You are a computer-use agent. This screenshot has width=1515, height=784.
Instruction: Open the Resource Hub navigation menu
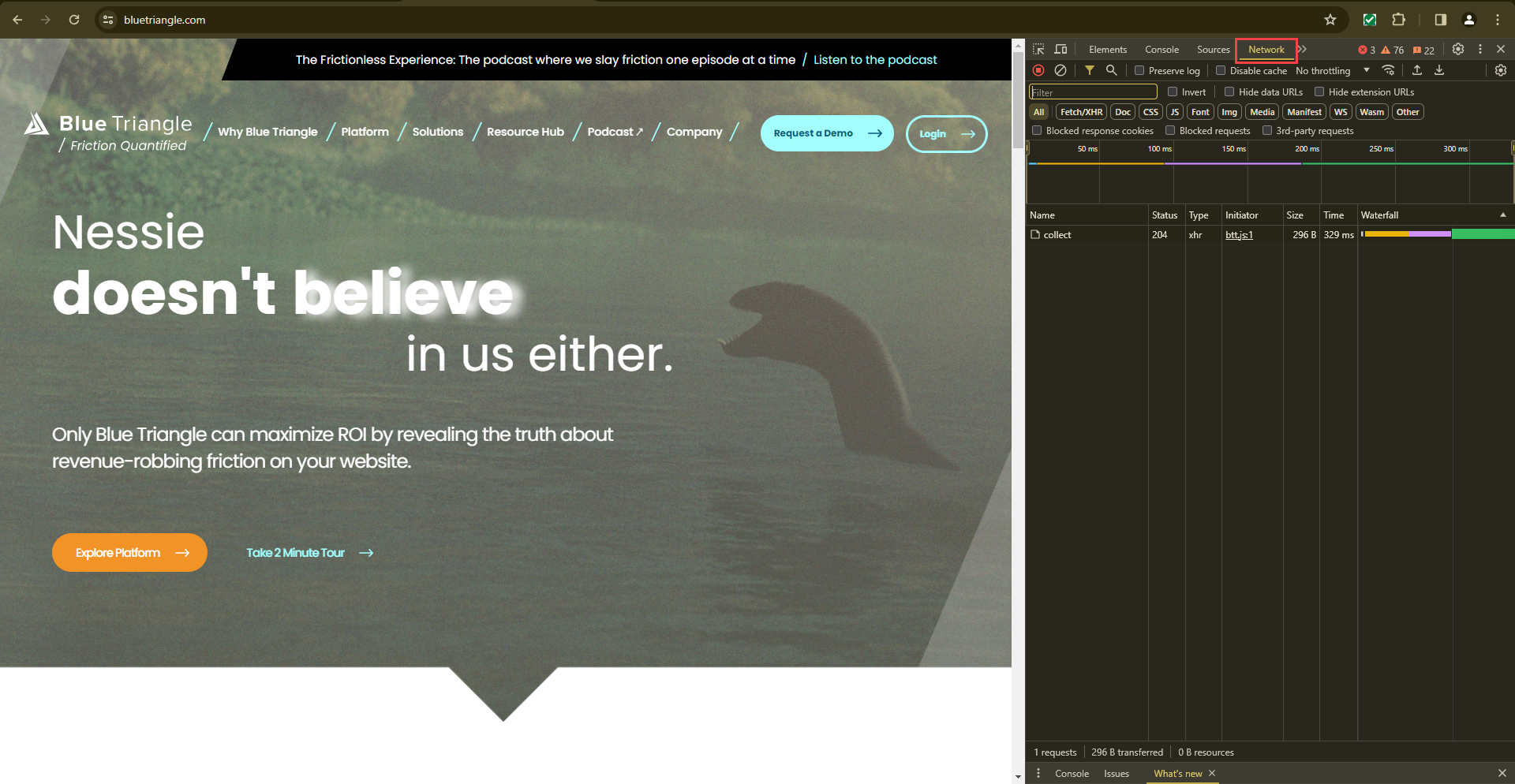[x=526, y=132]
